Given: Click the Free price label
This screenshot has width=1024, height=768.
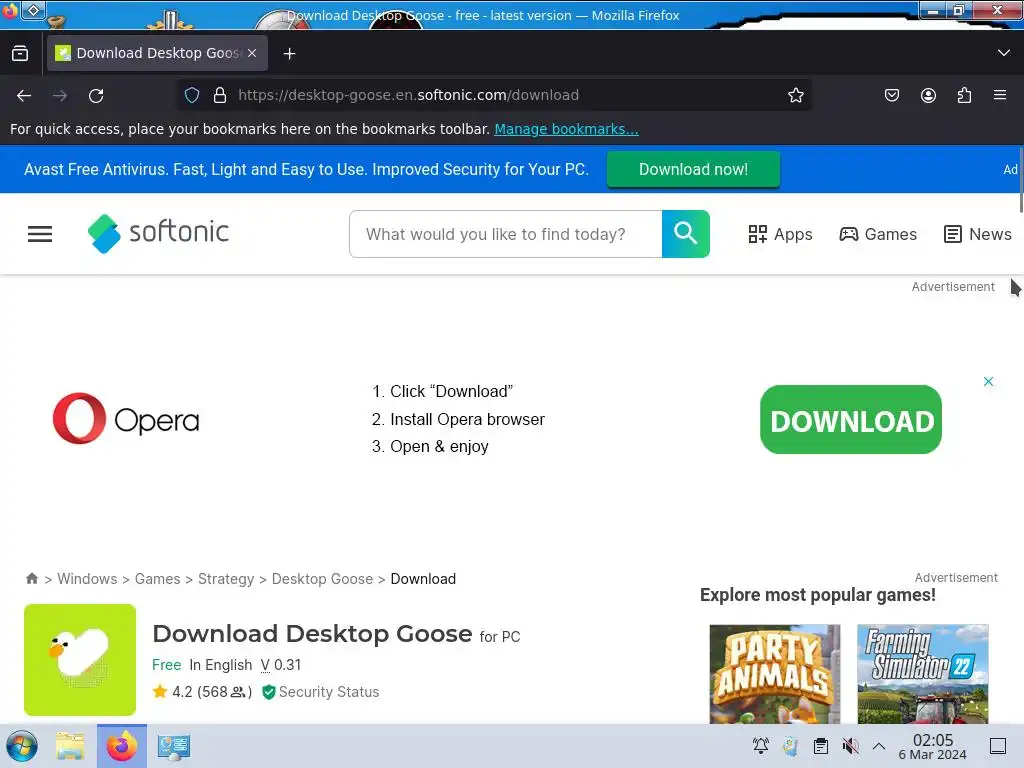Looking at the screenshot, I should 167,665.
